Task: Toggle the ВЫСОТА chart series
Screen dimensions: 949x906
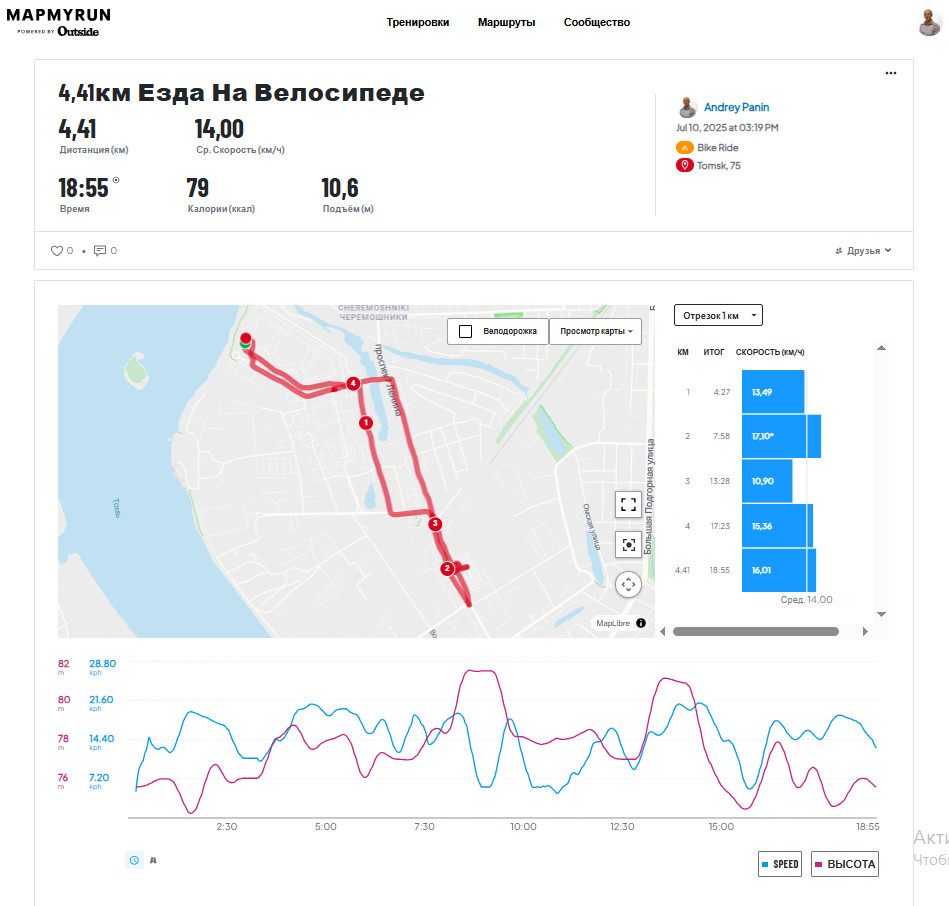Action: [x=844, y=864]
